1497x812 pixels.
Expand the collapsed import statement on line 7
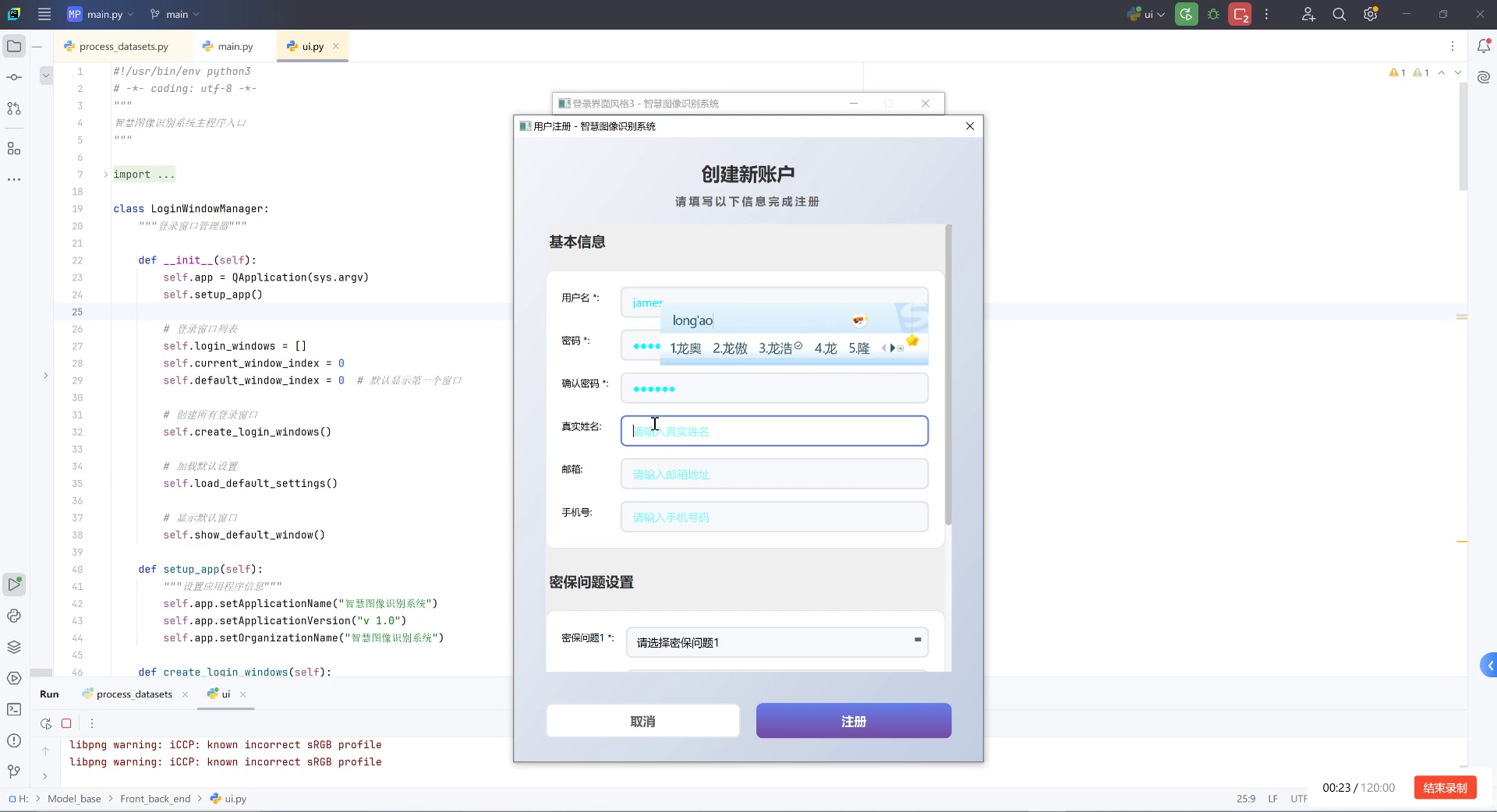coord(105,174)
